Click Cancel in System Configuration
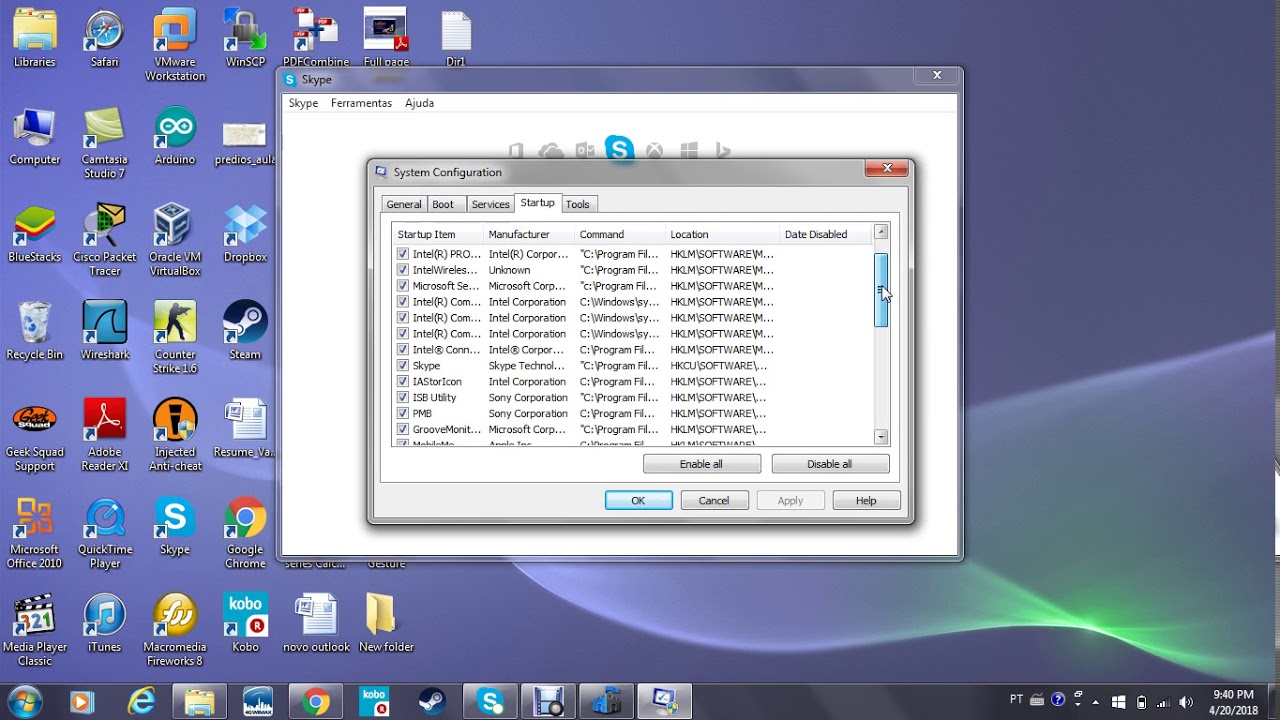The image size is (1280, 720). [x=714, y=501]
